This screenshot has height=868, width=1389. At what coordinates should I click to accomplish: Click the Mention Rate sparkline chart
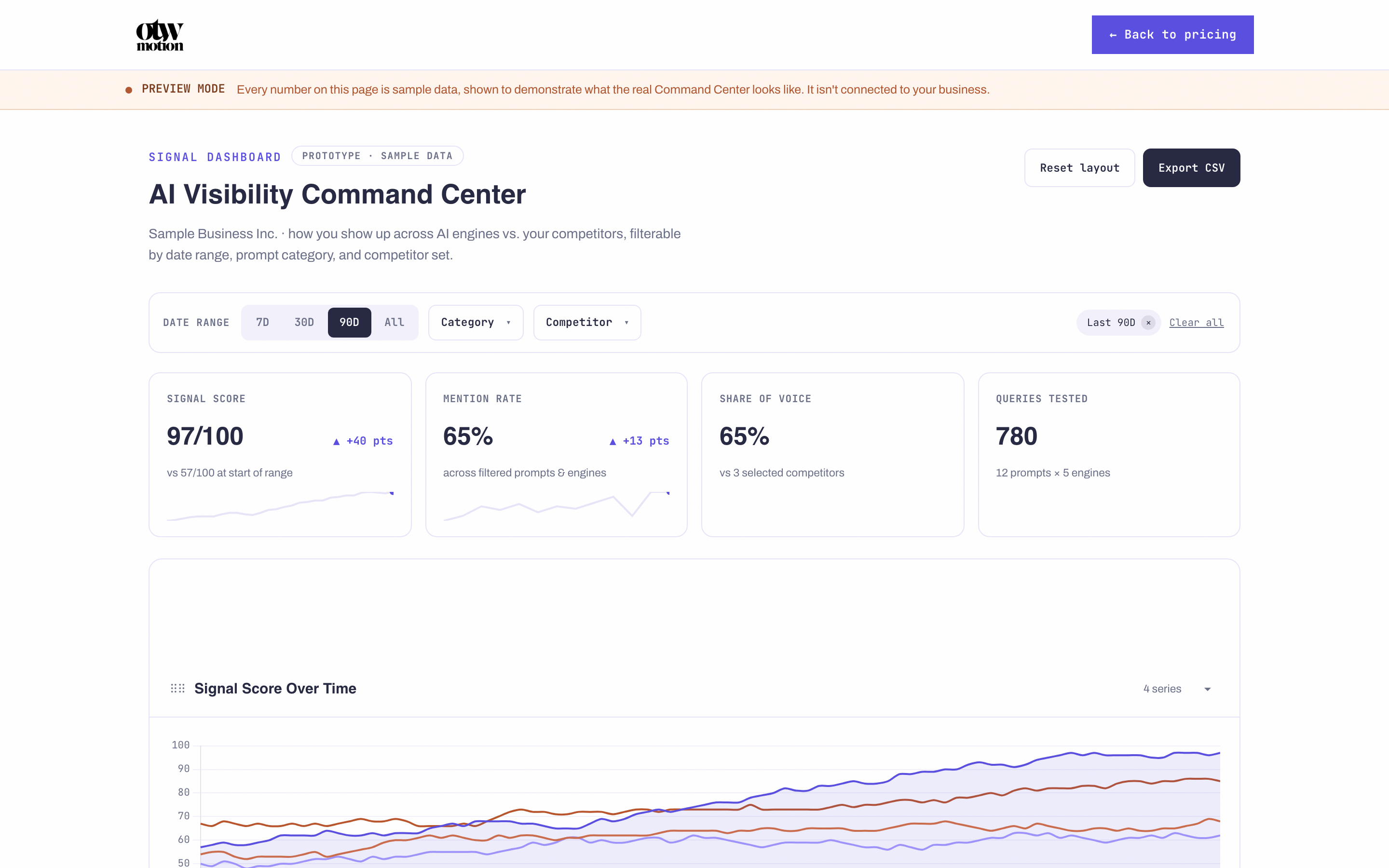point(556,506)
